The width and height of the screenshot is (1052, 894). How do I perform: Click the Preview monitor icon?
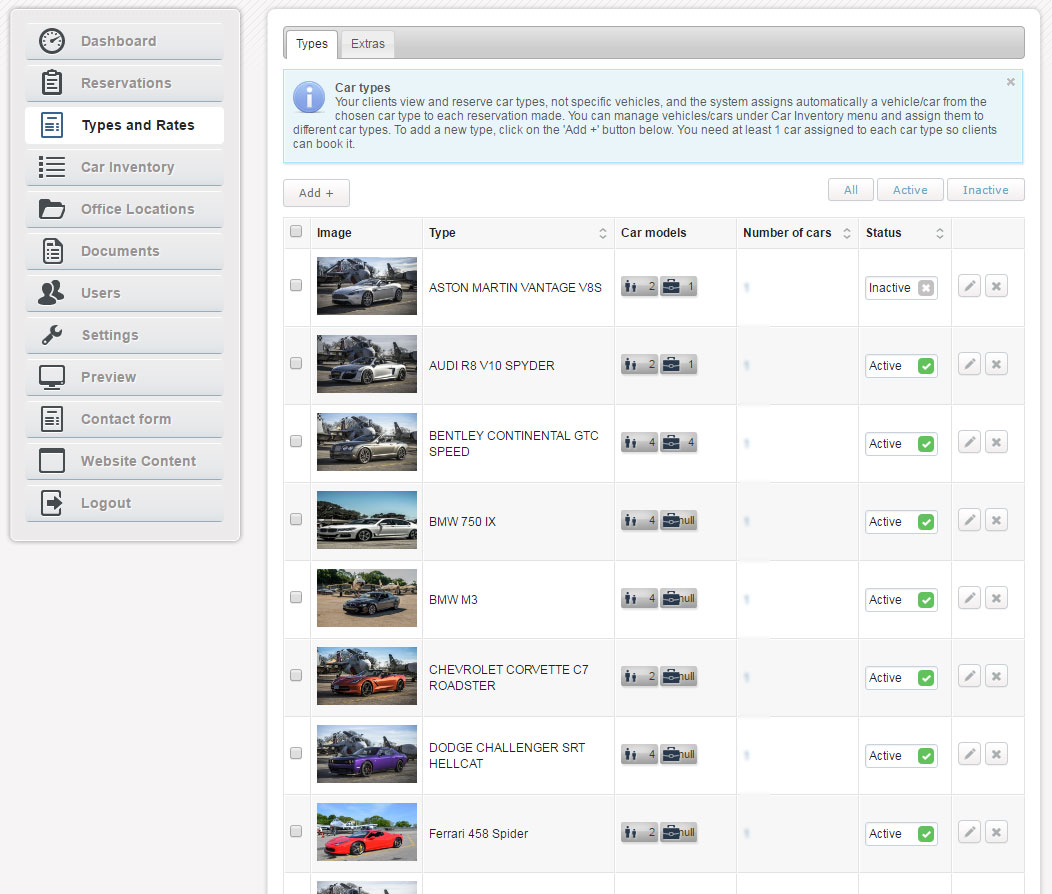point(52,377)
